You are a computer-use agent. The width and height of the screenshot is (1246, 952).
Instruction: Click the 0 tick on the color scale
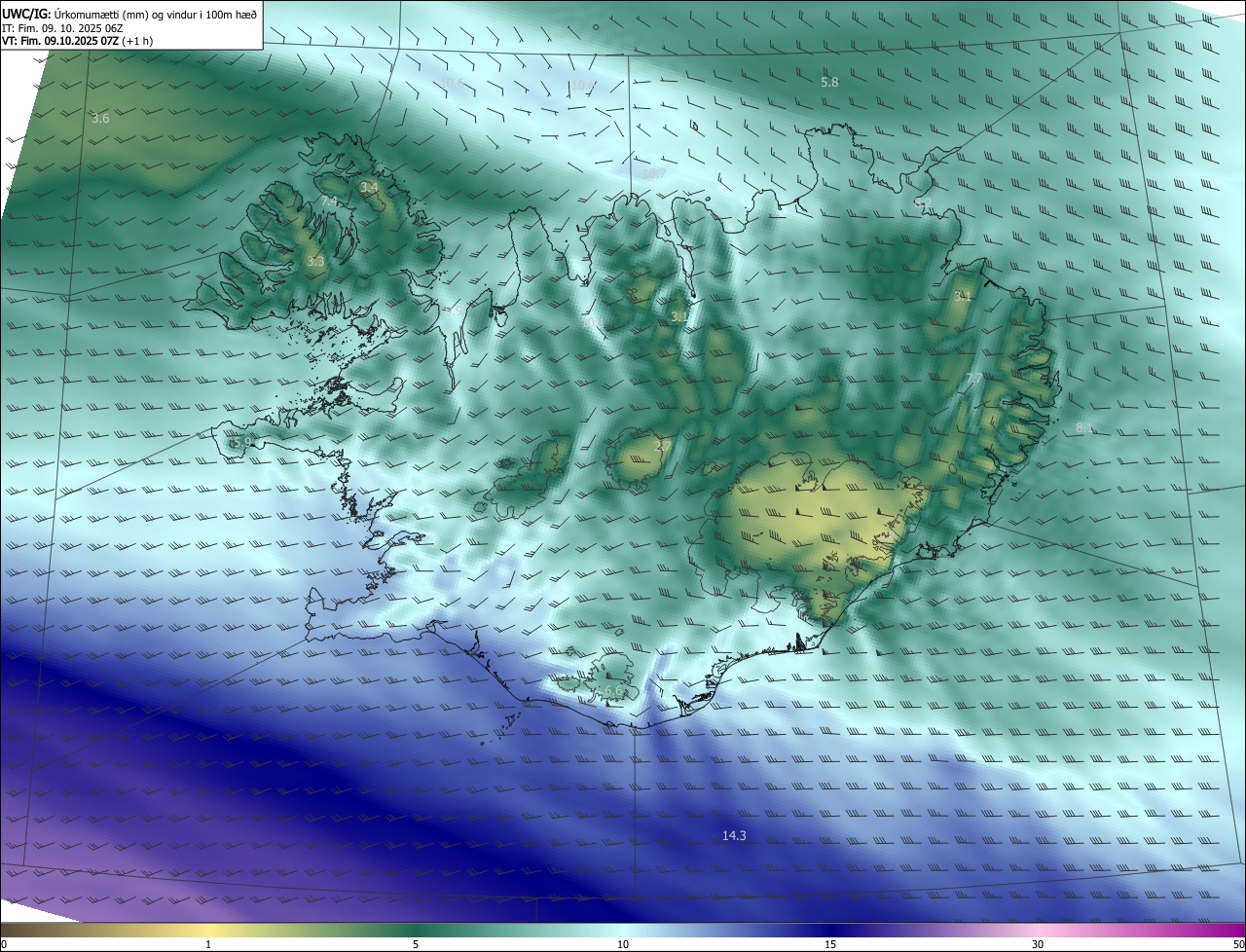click(4, 944)
